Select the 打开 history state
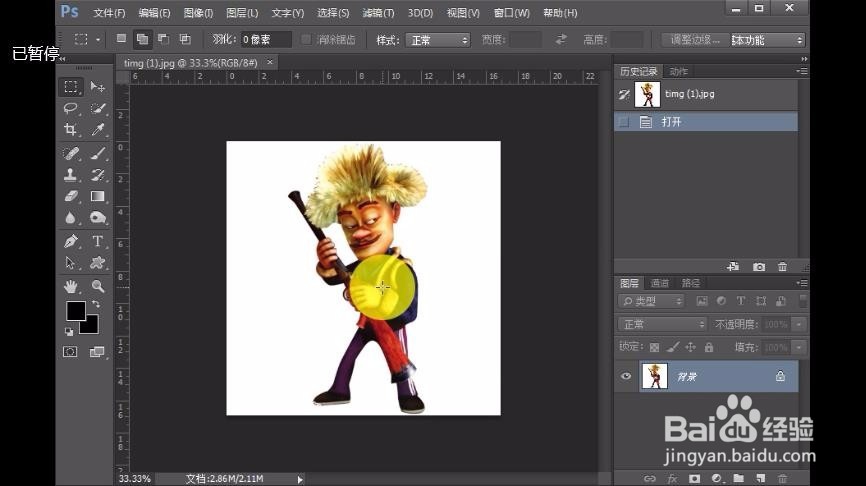This screenshot has height=486, width=866. tap(706, 122)
